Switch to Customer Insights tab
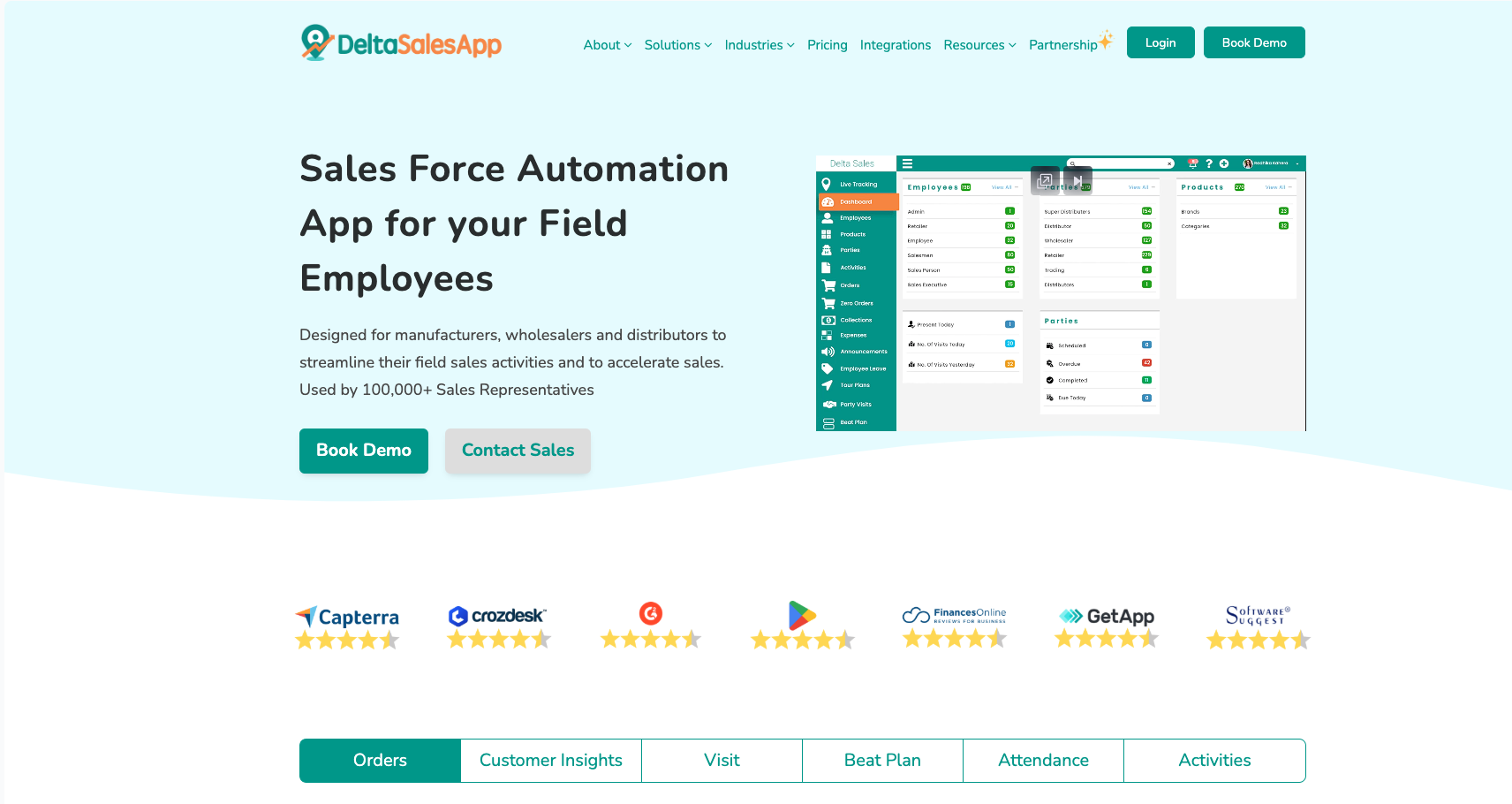 click(551, 761)
